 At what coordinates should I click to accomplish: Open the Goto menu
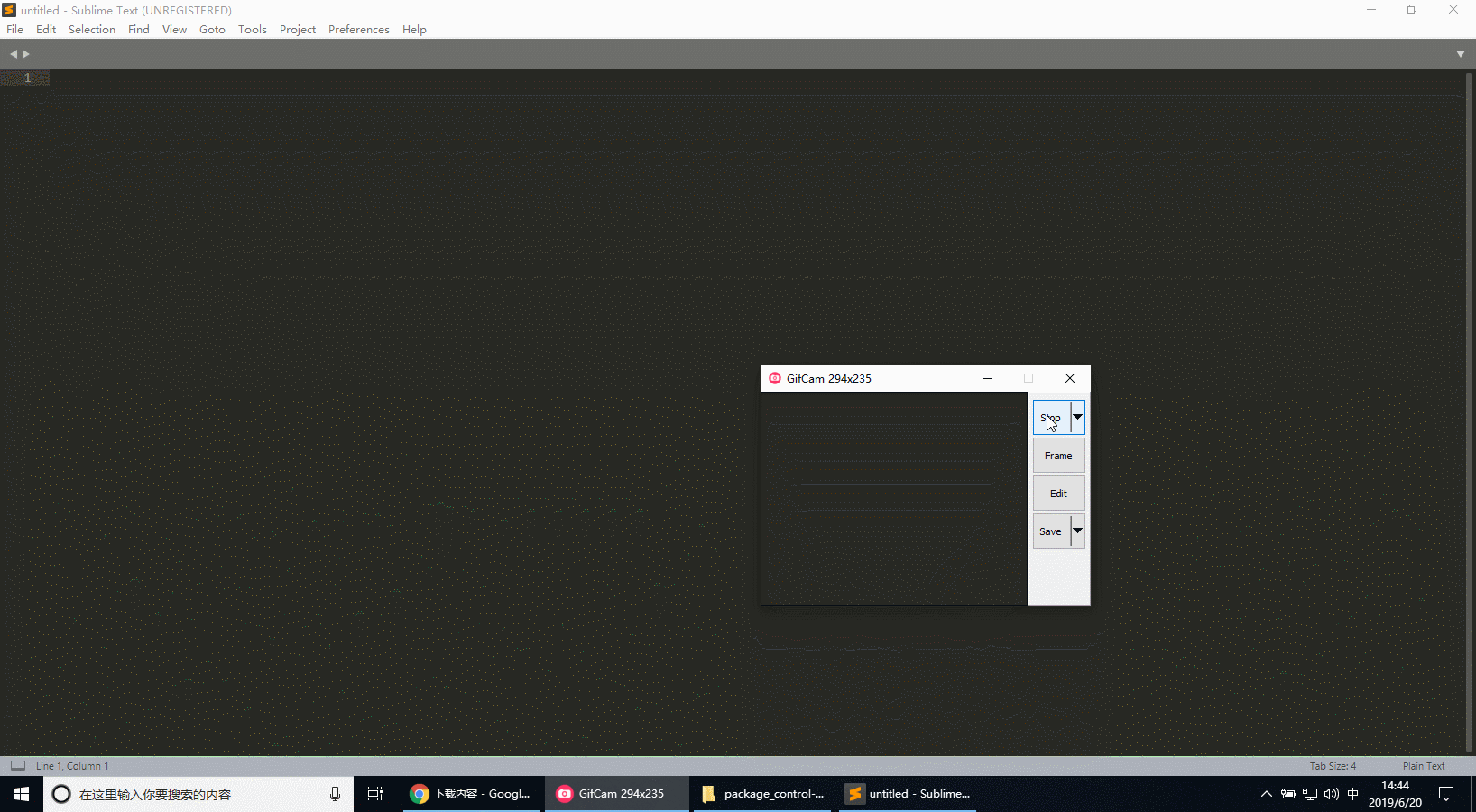(212, 30)
